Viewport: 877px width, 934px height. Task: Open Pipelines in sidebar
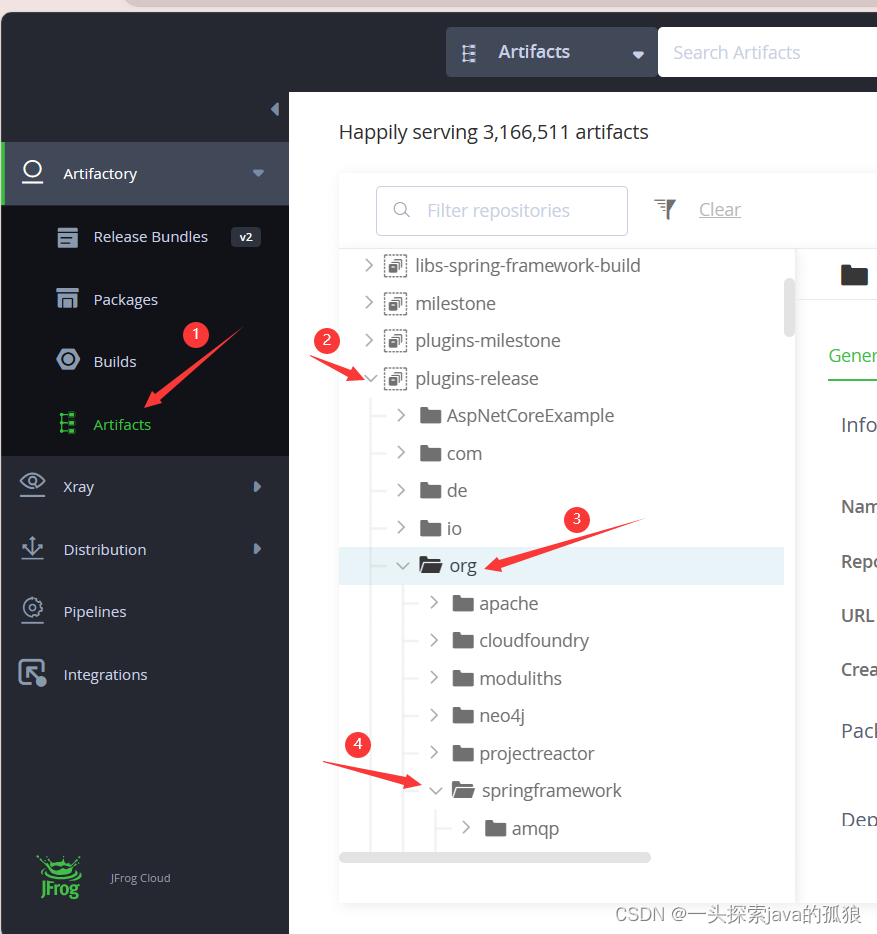(95, 612)
